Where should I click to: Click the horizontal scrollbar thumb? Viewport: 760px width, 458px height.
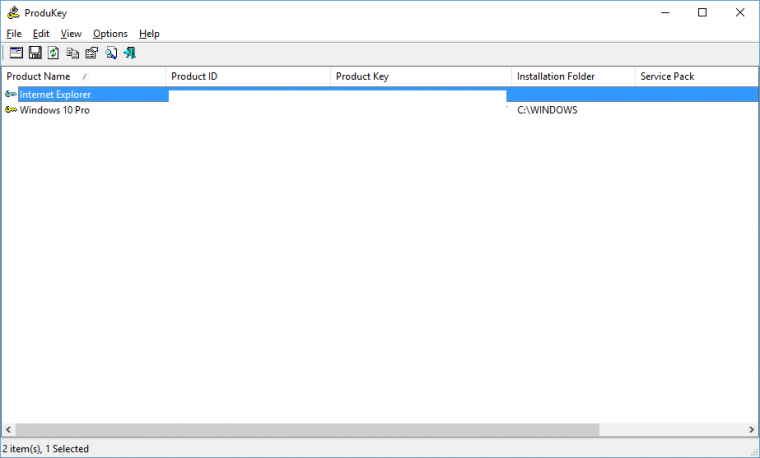pos(307,429)
